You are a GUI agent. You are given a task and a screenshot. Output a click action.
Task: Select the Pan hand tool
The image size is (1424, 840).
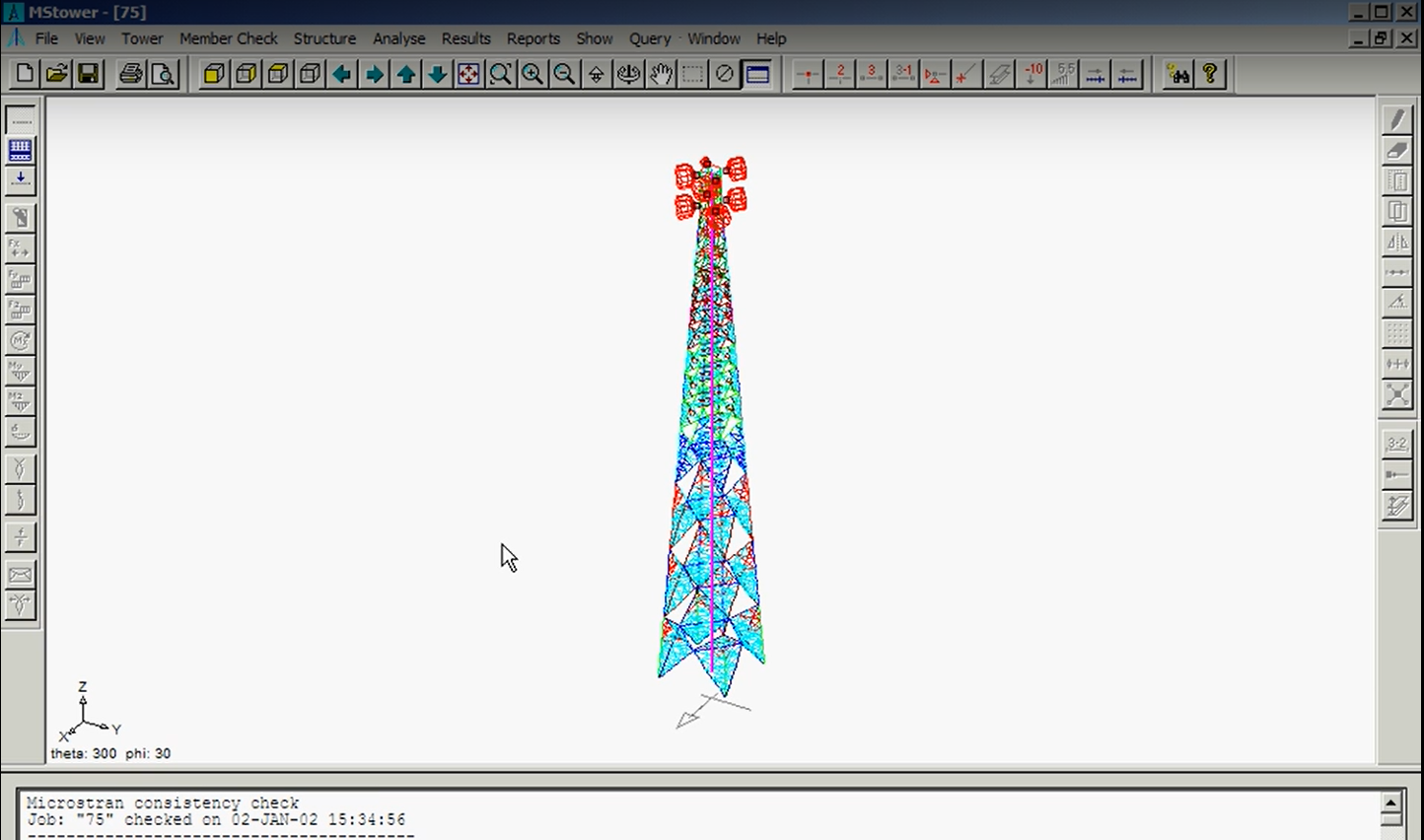coord(661,74)
